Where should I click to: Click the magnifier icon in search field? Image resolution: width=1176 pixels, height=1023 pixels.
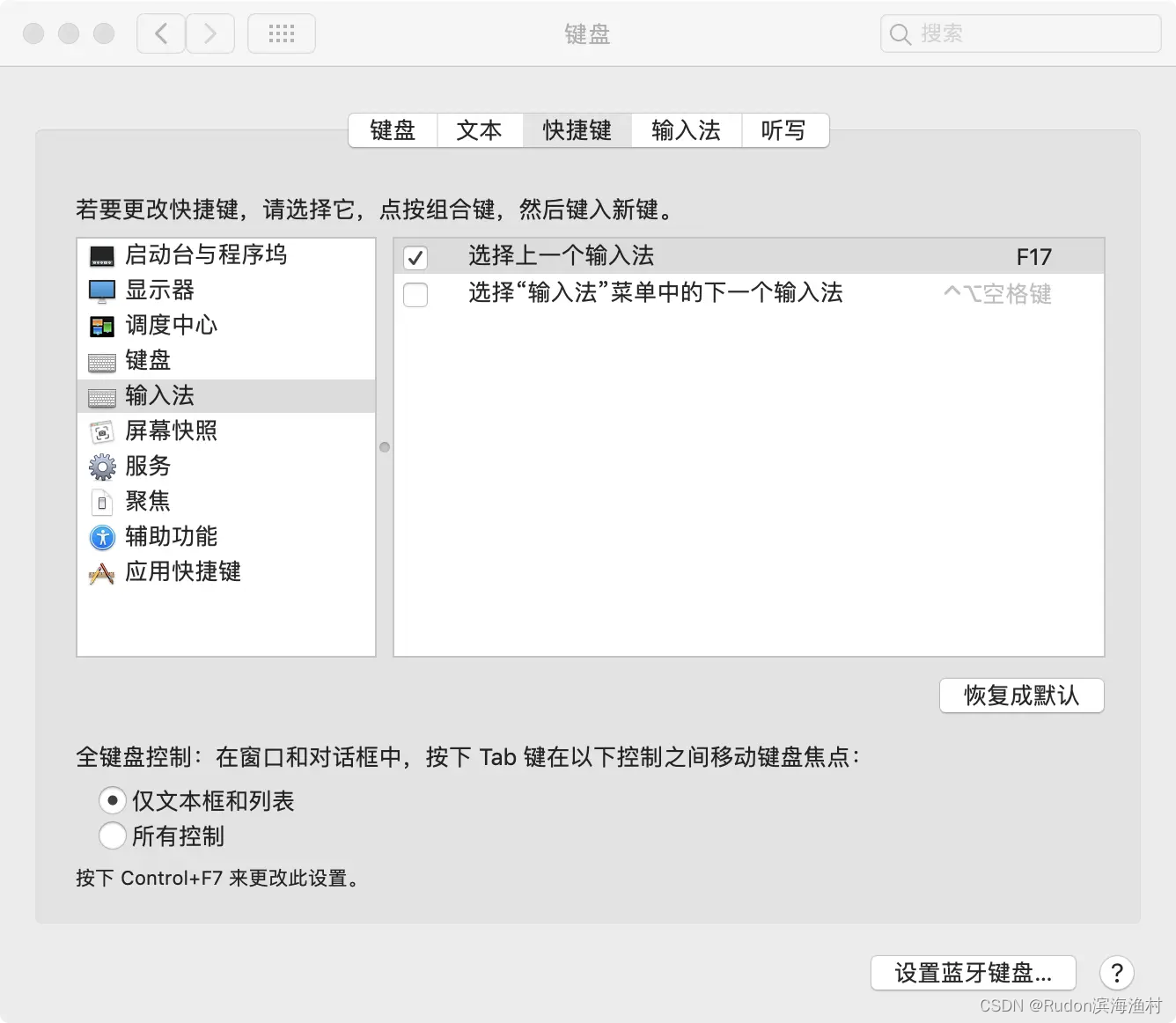900,34
